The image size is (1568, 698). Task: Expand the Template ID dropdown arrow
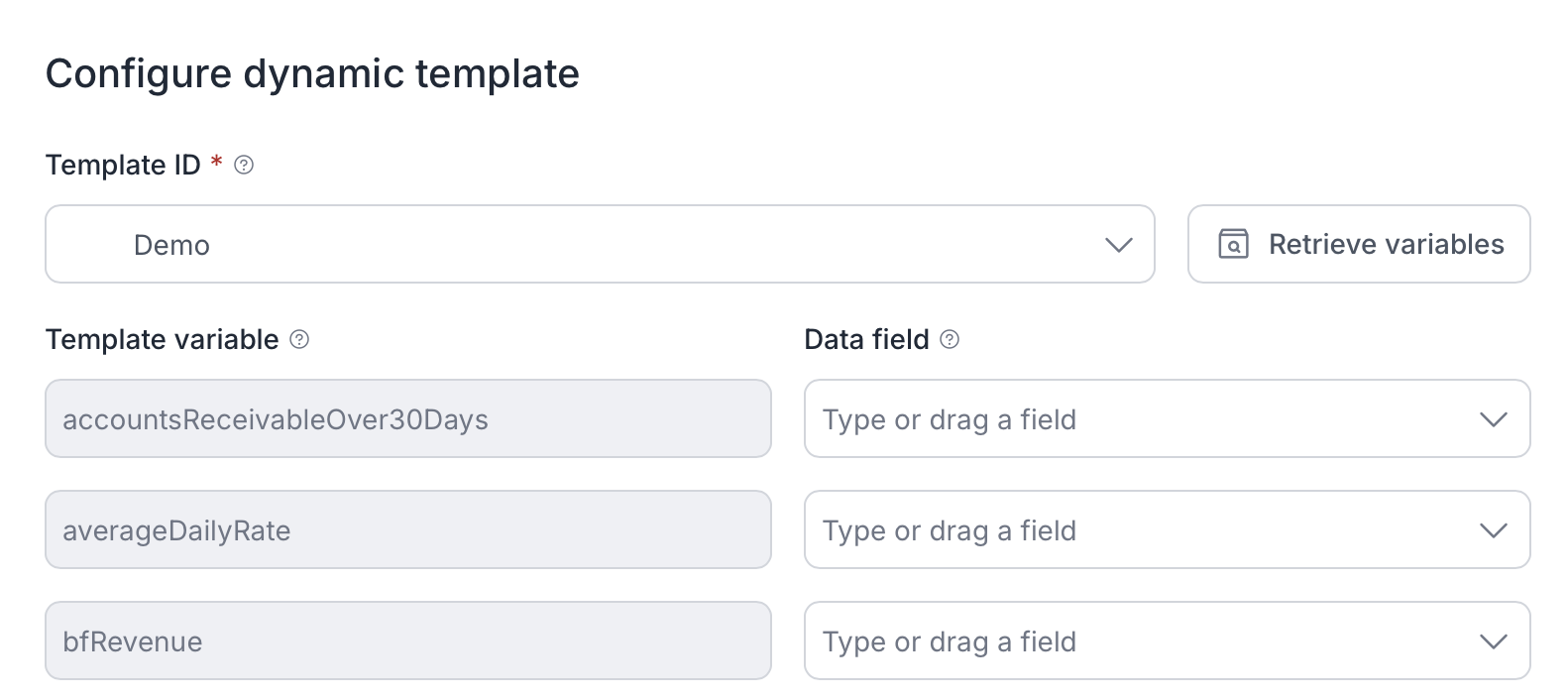tap(1118, 245)
